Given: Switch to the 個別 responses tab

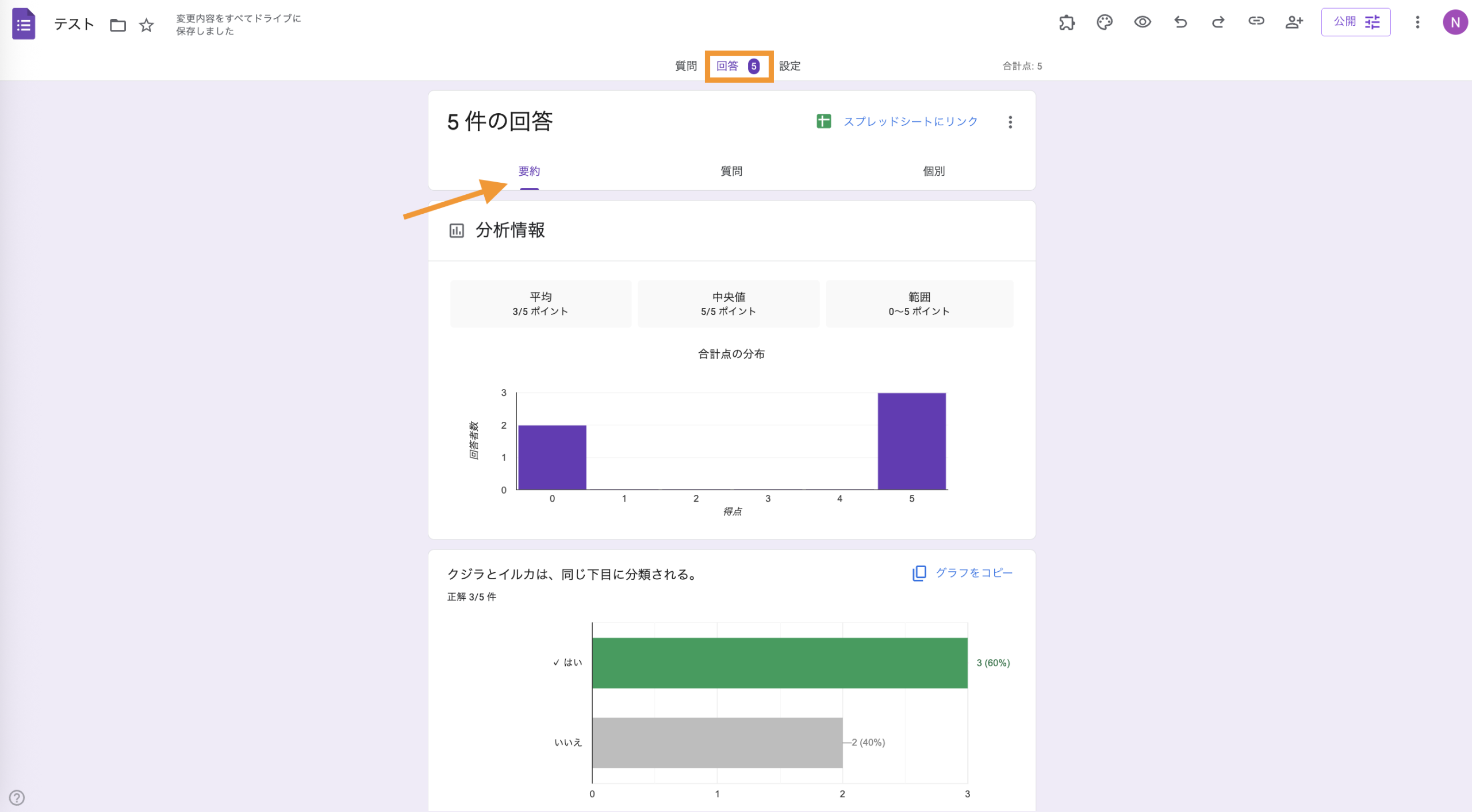Looking at the screenshot, I should [933, 171].
